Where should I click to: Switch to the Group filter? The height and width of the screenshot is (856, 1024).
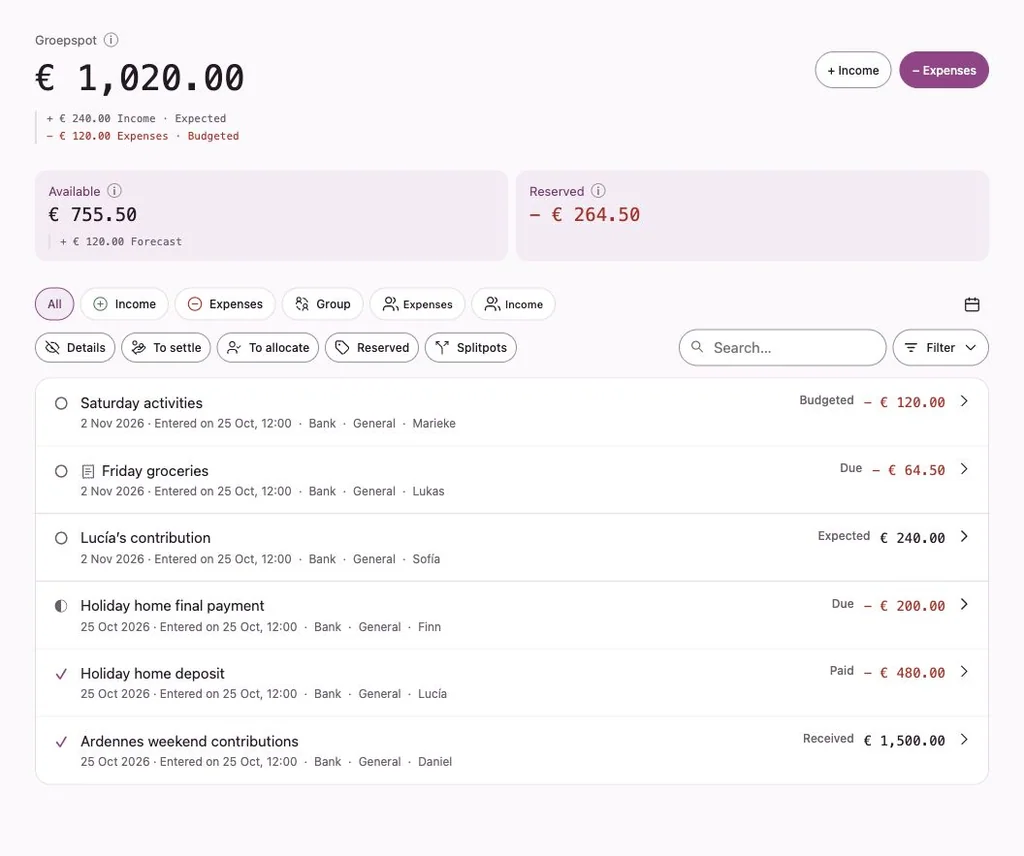point(323,304)
